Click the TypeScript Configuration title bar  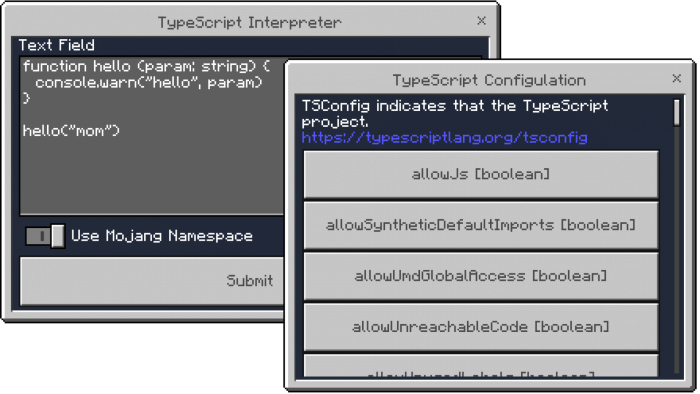[489, 80]
